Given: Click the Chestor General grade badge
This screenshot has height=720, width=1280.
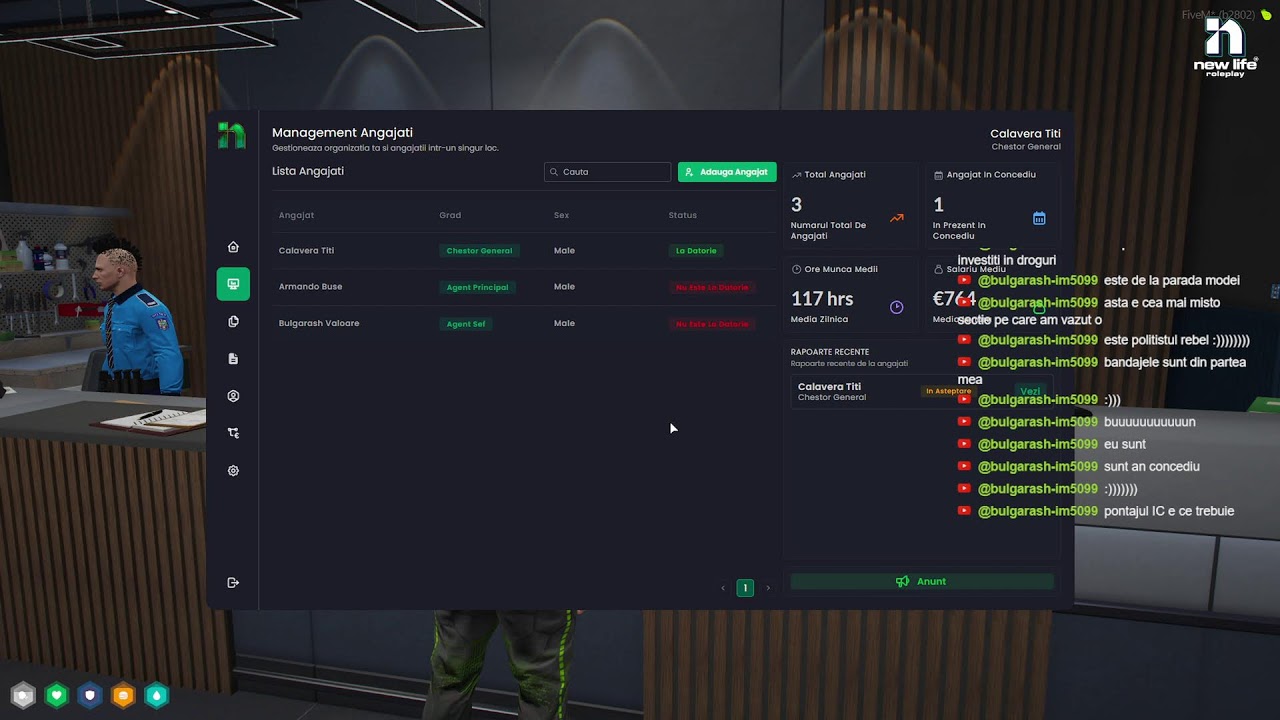Looking at the screenshot, I should pos(479,251).
